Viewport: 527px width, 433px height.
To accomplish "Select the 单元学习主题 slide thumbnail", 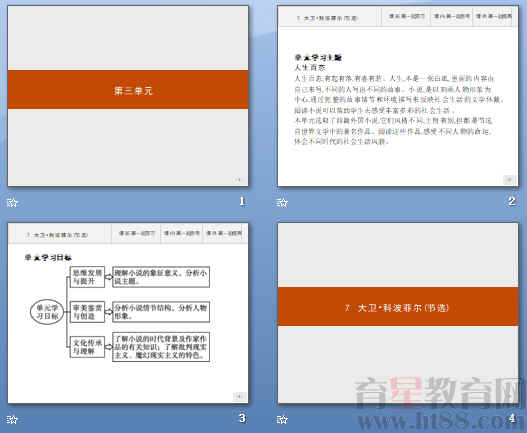I will [398, 96].
